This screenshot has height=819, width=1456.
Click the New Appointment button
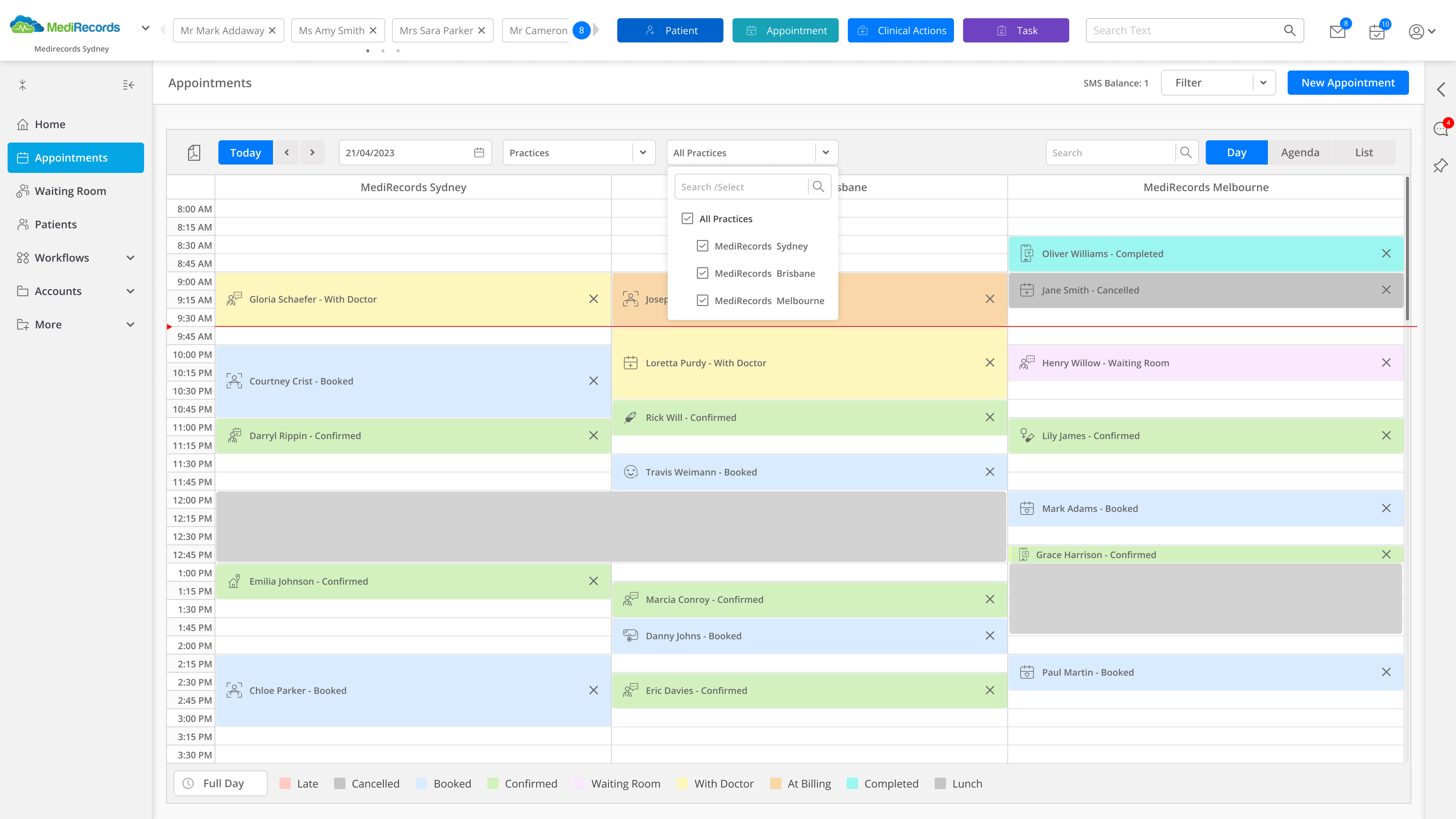(x=1348, y=83)
